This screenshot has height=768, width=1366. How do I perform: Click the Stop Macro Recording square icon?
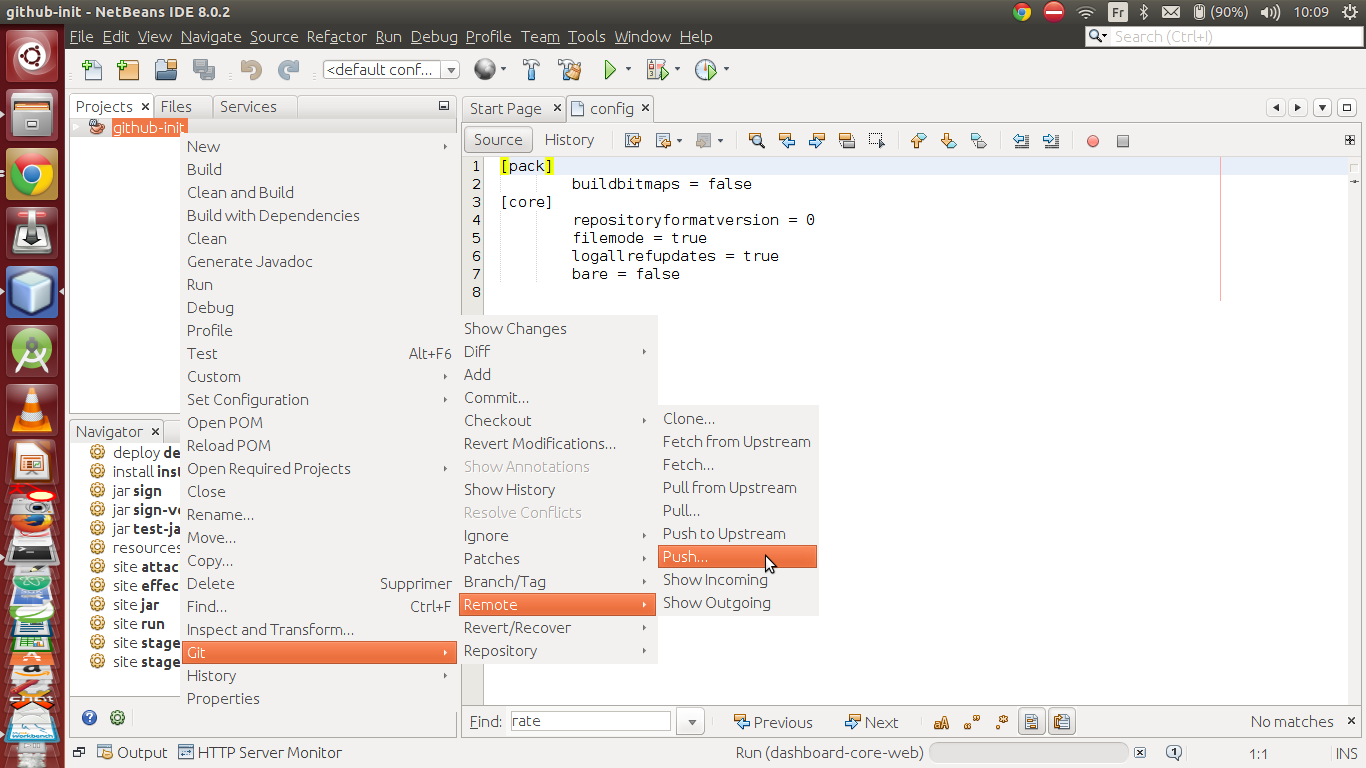point(1123,141)
